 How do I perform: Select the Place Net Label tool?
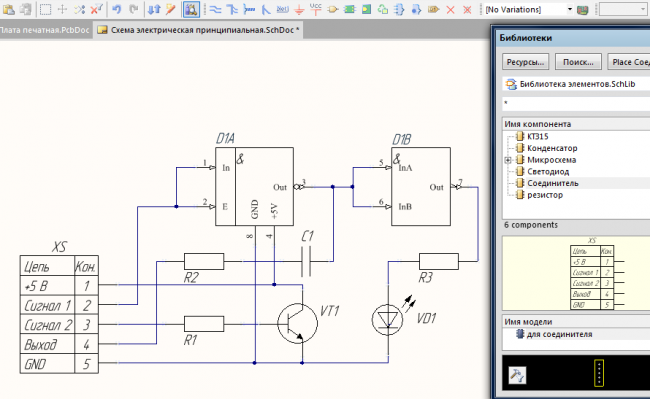(282, 9)
